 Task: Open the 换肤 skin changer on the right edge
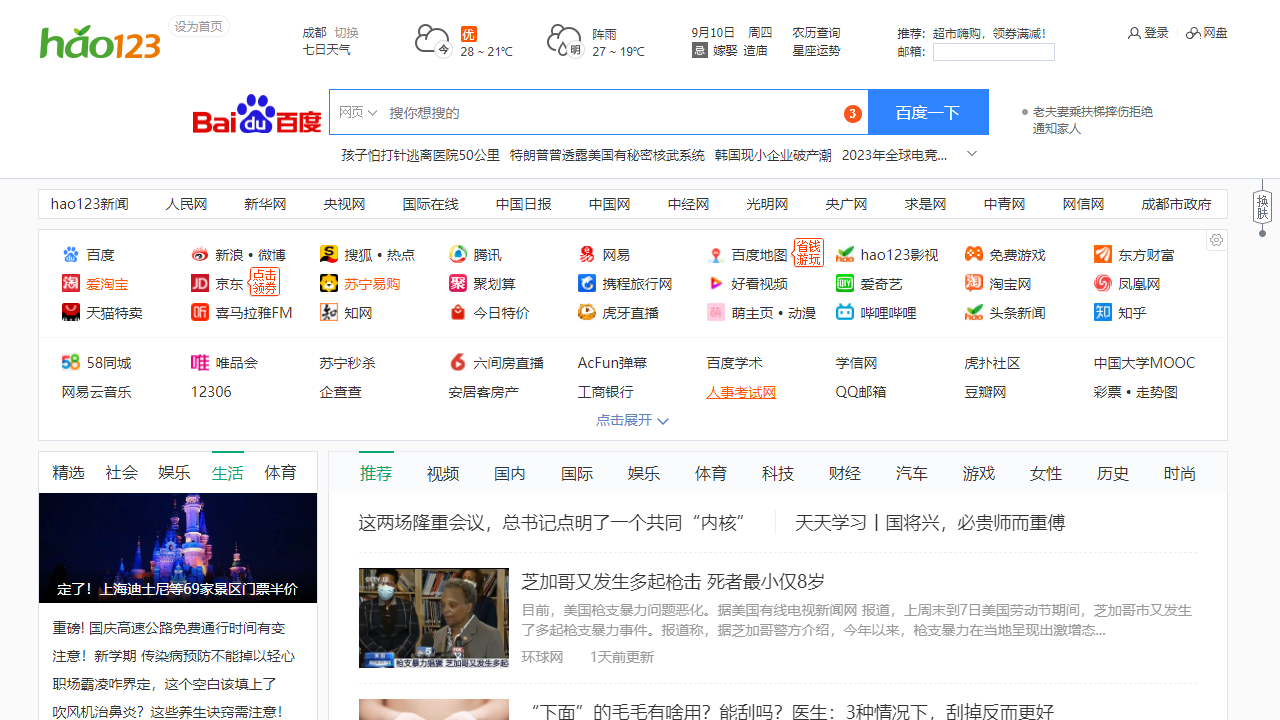pos(1262,207)
